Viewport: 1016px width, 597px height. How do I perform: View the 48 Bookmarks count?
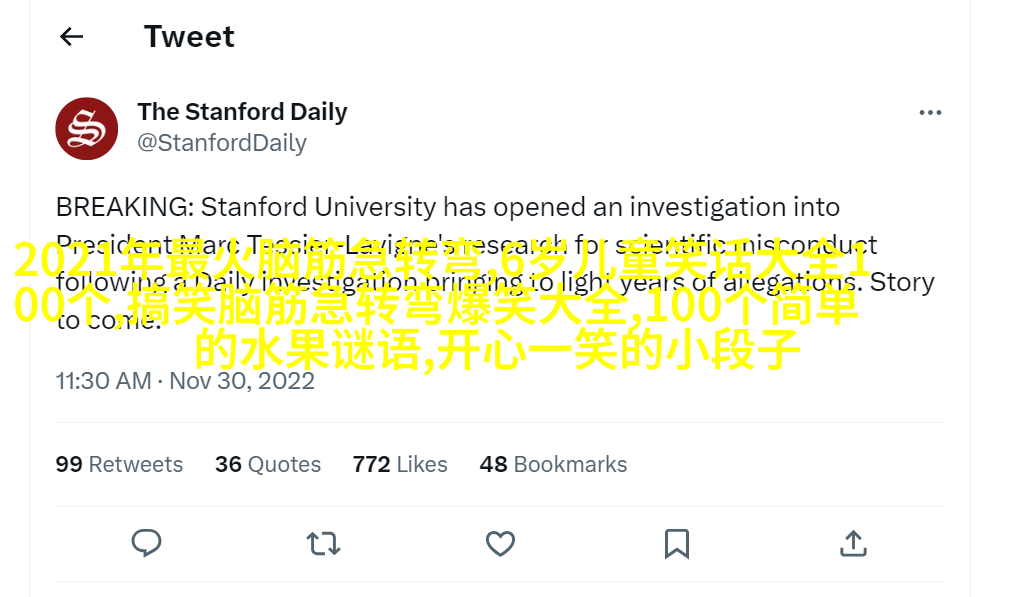point(553,464)
